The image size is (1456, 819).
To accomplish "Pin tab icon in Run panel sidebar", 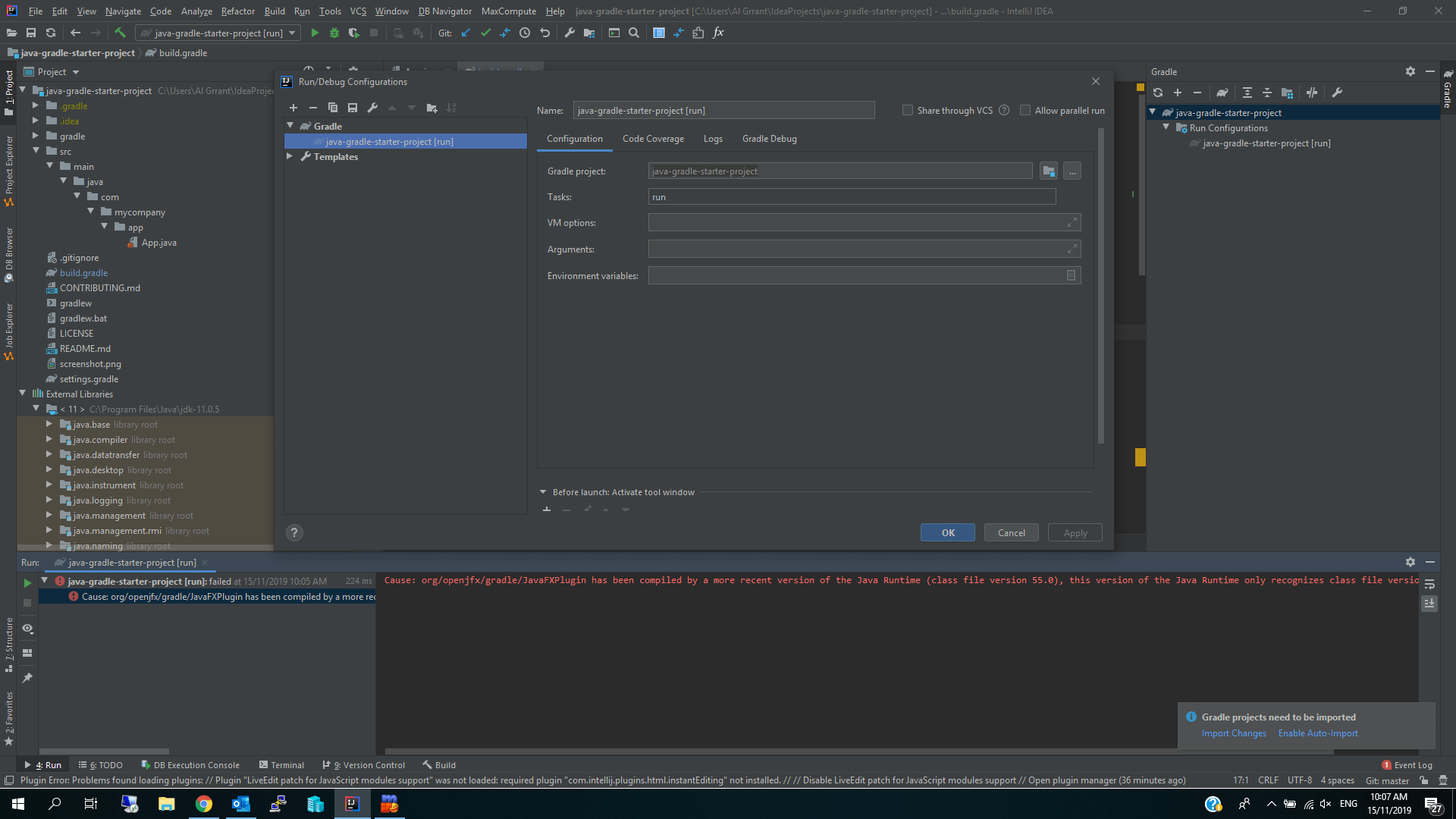I will [x=27, y=677].
